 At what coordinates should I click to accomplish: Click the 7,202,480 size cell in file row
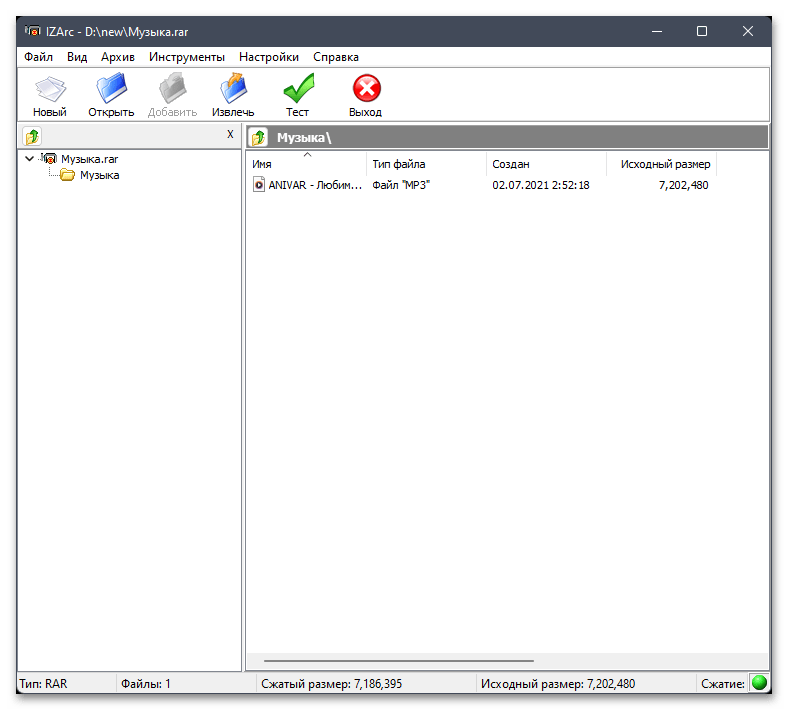(683, 185)
